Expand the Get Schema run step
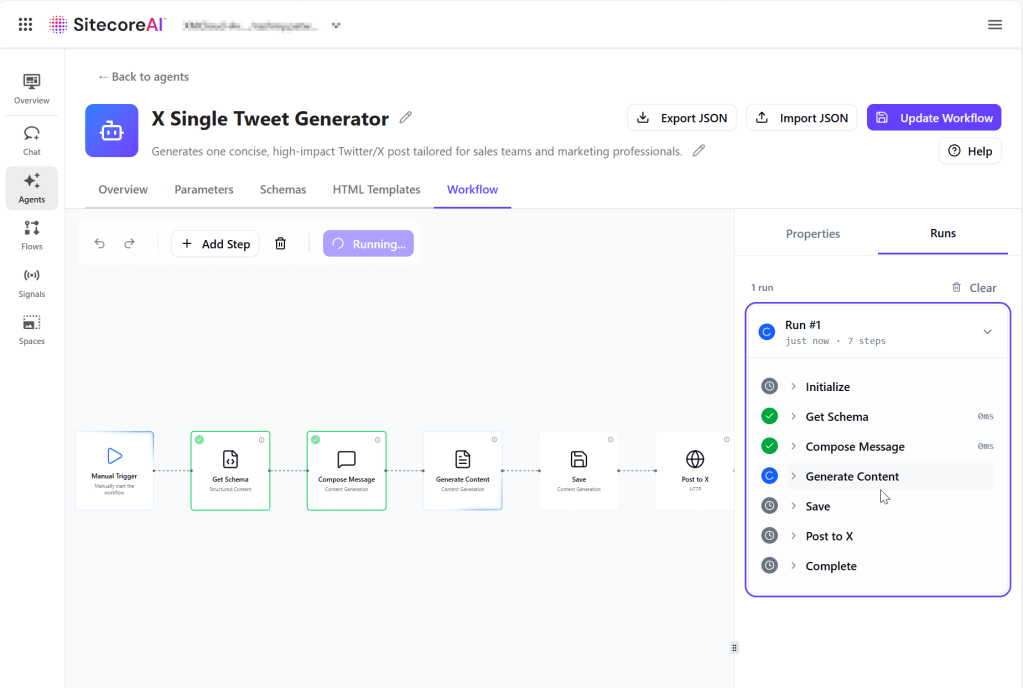The height and width of the screenshot is (688, 1023). (x=793, y=417)
